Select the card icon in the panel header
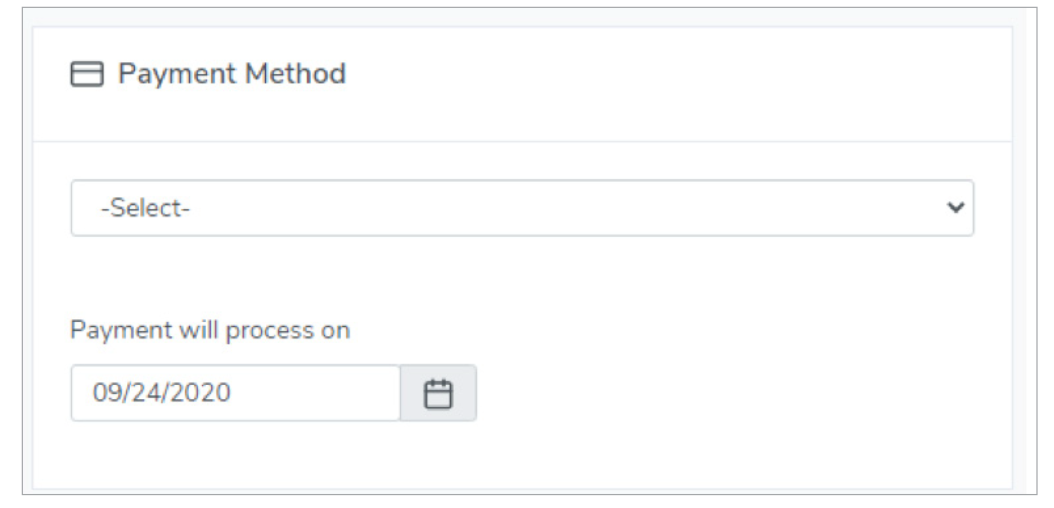 pyautogui.click(x=87, y=75)
